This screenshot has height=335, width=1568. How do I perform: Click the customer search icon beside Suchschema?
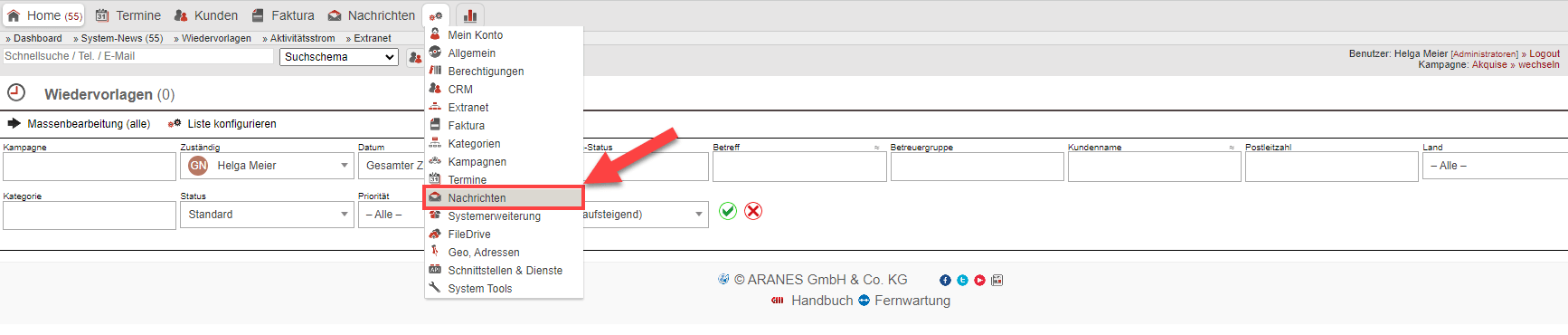(414, 57)
